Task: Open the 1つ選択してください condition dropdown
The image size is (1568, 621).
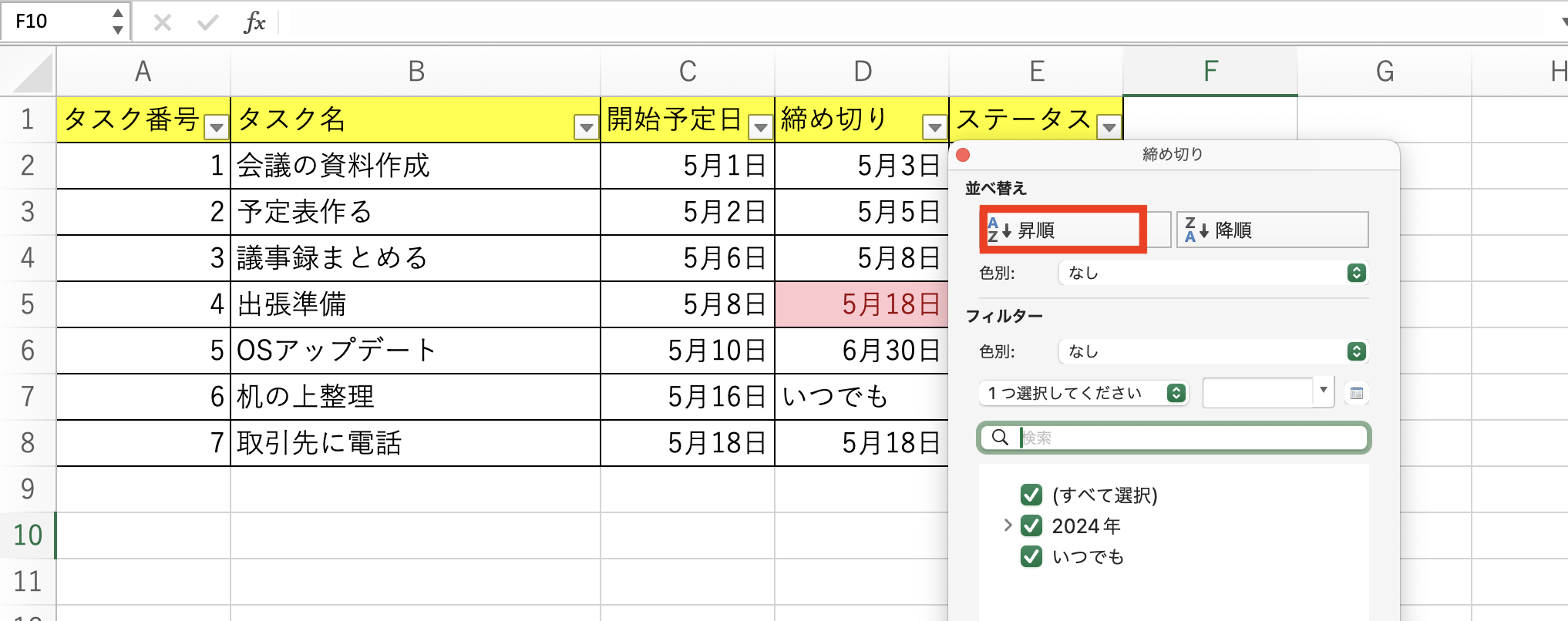Action: pos(1084,393)
